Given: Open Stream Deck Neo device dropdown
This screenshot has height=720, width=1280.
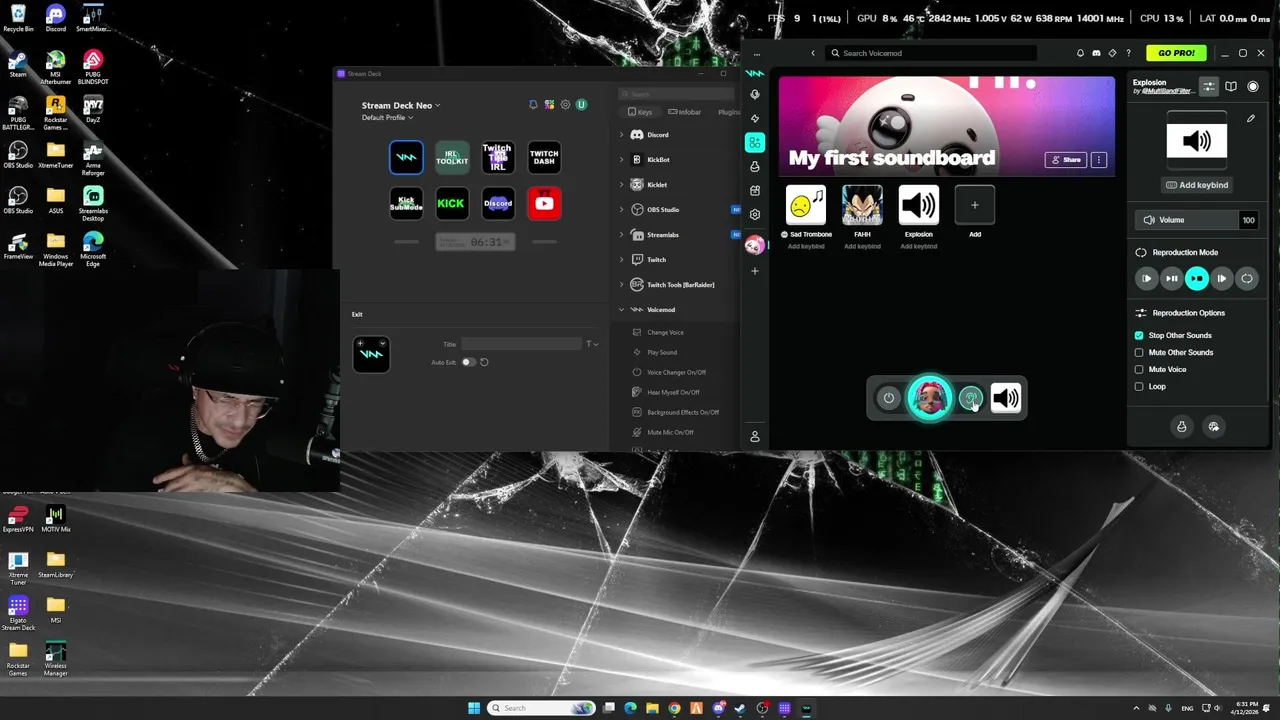Looking at the screenshot, I should click(x=401, y=105).
